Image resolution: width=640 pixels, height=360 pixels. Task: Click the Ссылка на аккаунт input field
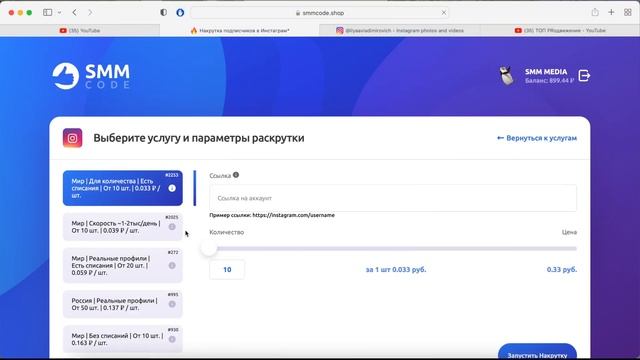click(x=393, y=198)
